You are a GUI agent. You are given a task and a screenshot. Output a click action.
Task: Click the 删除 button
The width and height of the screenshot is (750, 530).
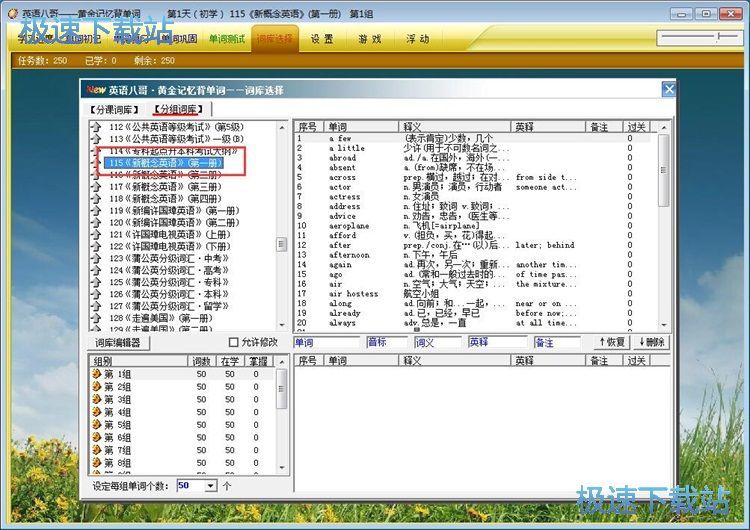(649, 343)
